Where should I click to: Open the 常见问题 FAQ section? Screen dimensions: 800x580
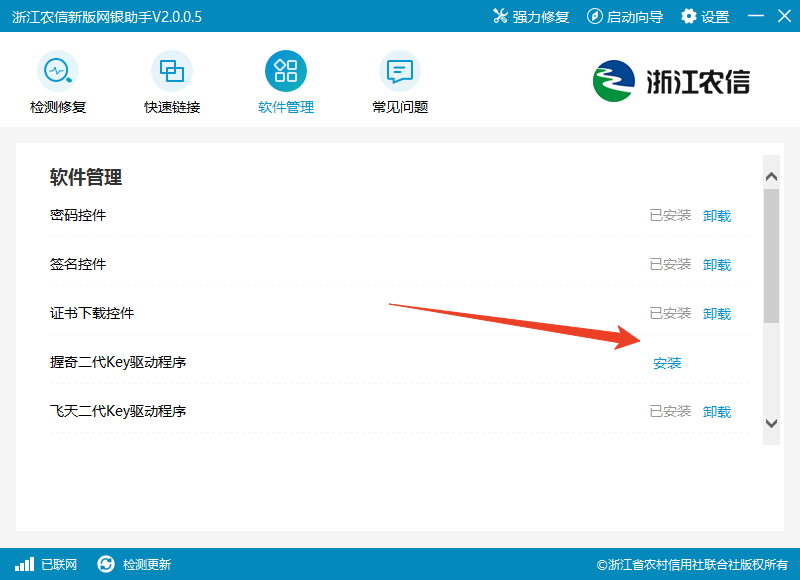click(x=398, y=73)
